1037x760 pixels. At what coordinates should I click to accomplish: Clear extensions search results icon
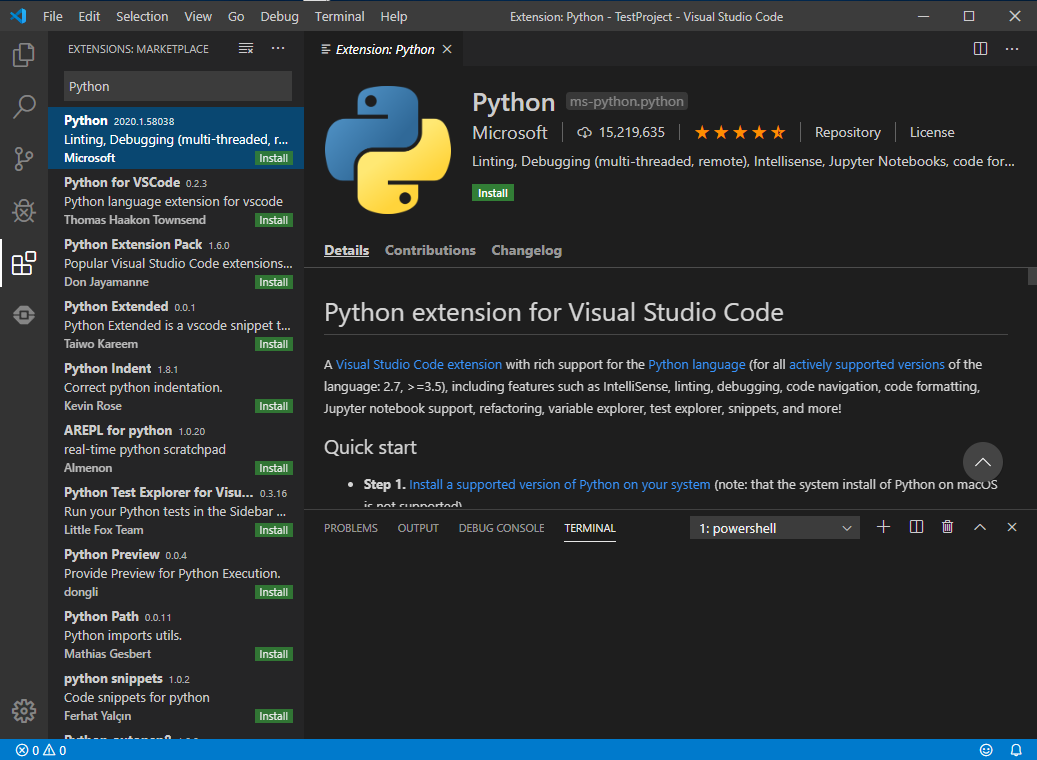(x=246, y=48)
